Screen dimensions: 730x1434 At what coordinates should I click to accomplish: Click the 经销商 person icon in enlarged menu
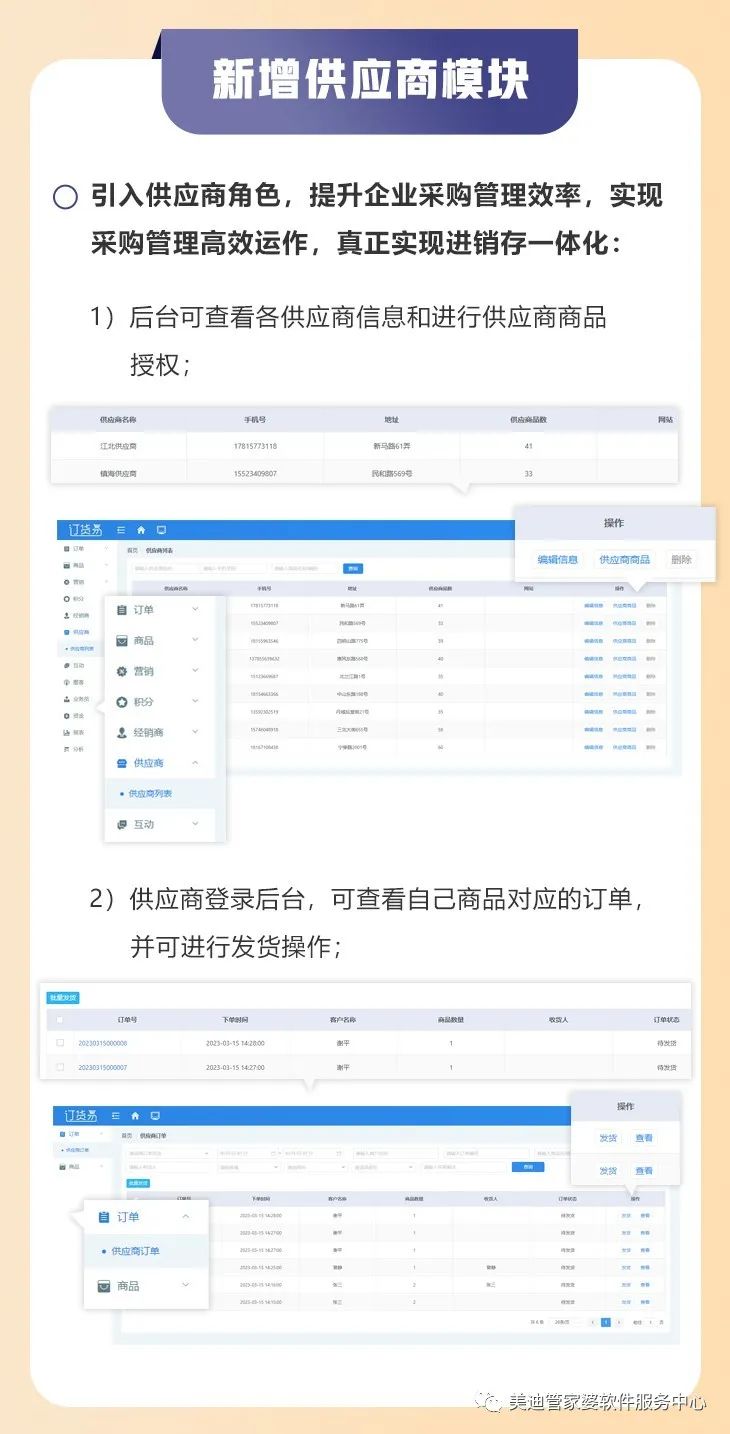121,732
